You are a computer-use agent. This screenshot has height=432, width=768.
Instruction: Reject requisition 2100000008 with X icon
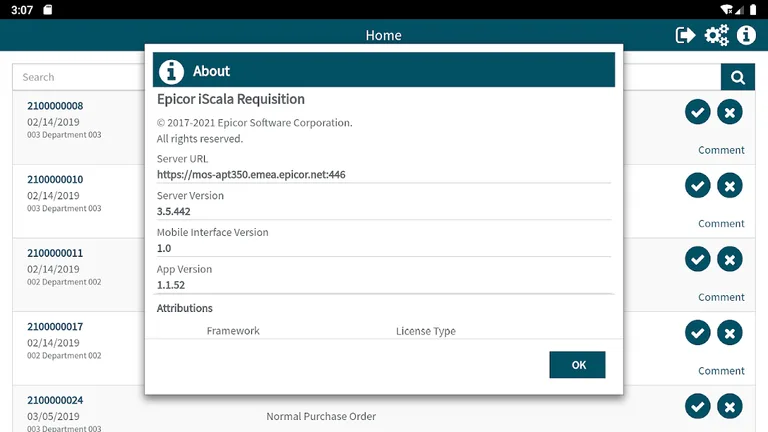(x=730, y=111)
